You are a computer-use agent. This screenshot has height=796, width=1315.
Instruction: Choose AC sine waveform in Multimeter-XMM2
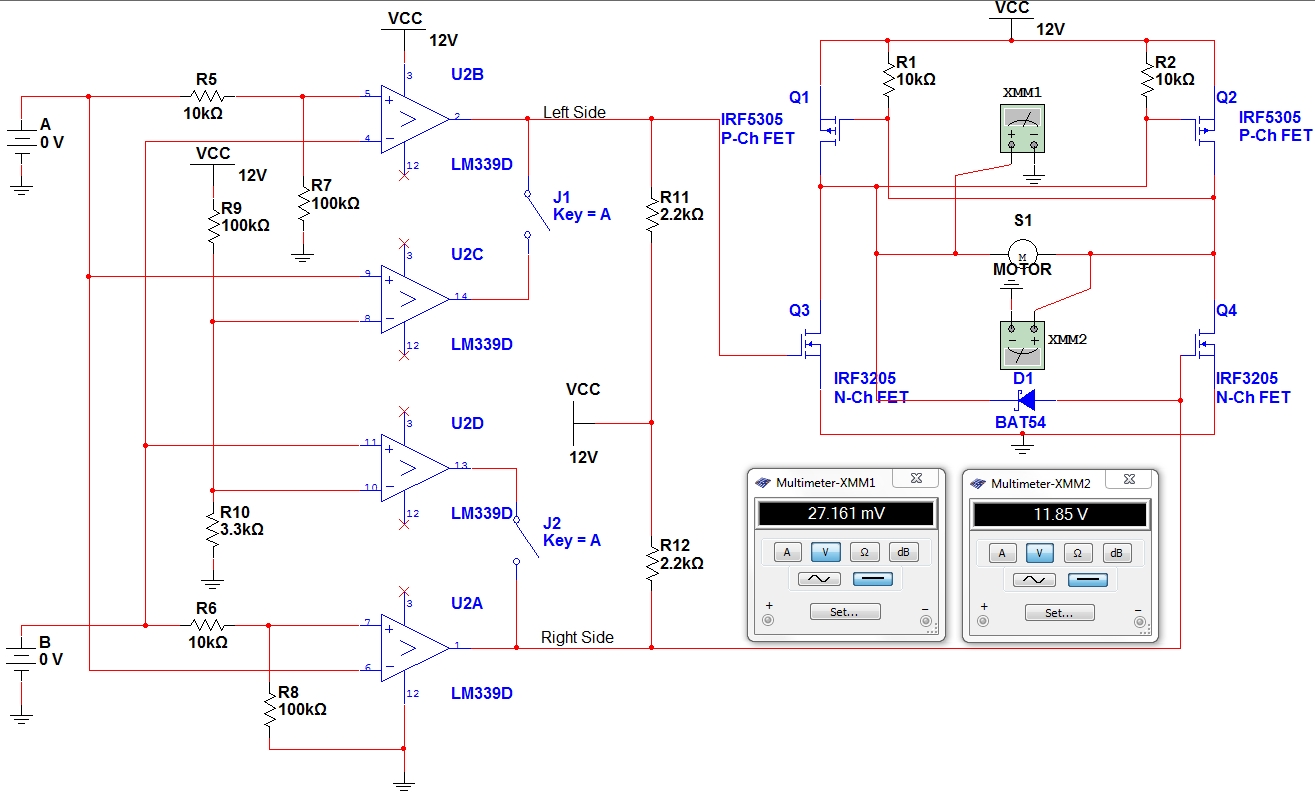point(1033,579)
